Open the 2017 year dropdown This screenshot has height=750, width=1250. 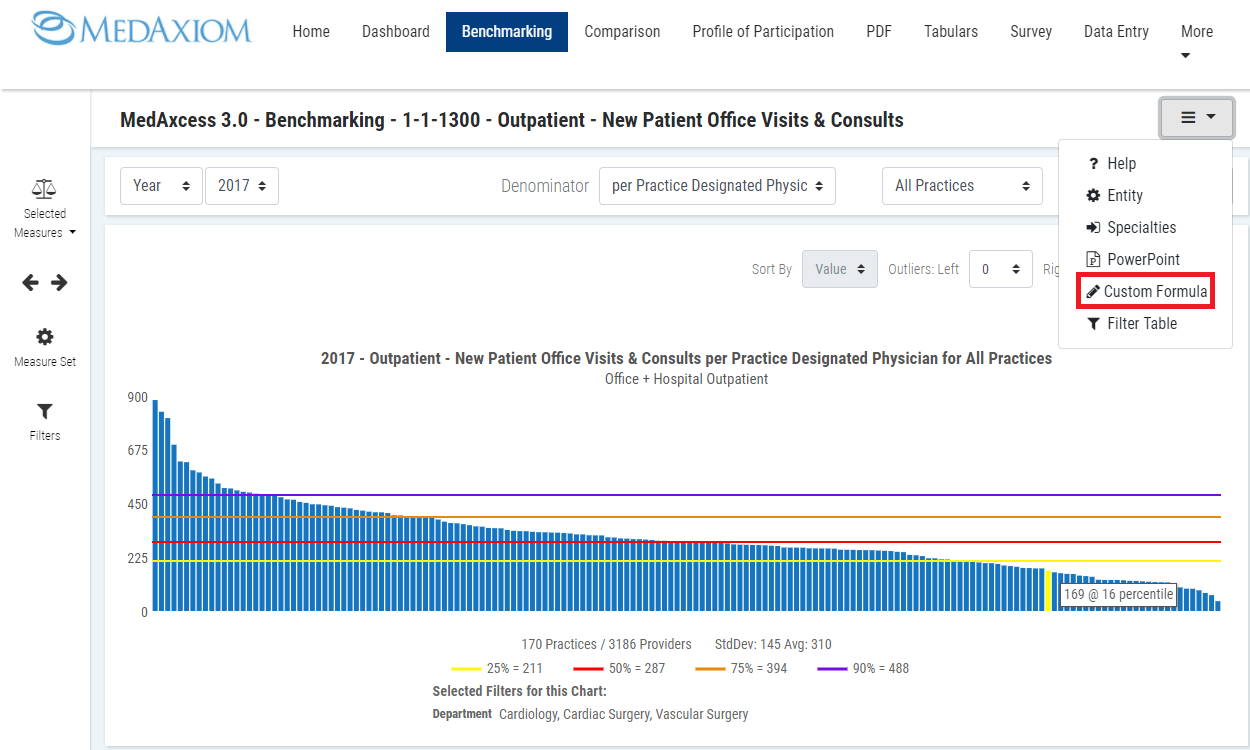click(242, 186)
